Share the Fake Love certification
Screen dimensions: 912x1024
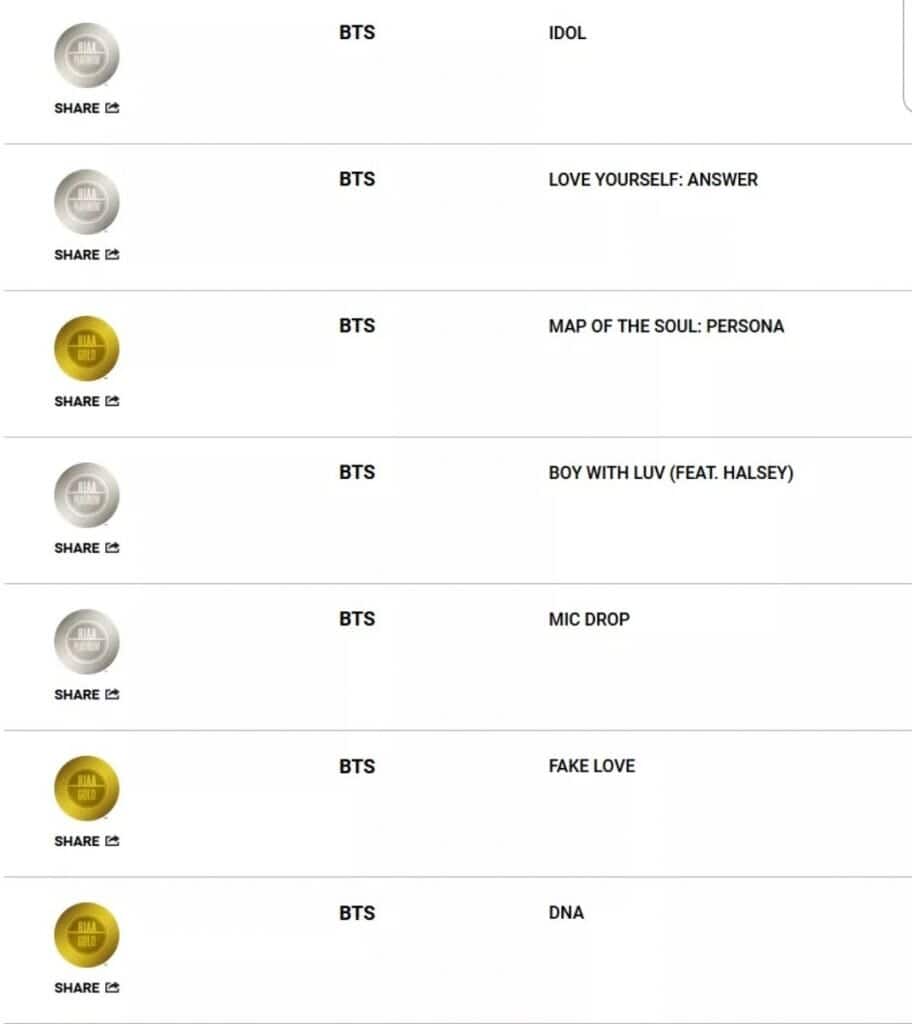[87, 841]
